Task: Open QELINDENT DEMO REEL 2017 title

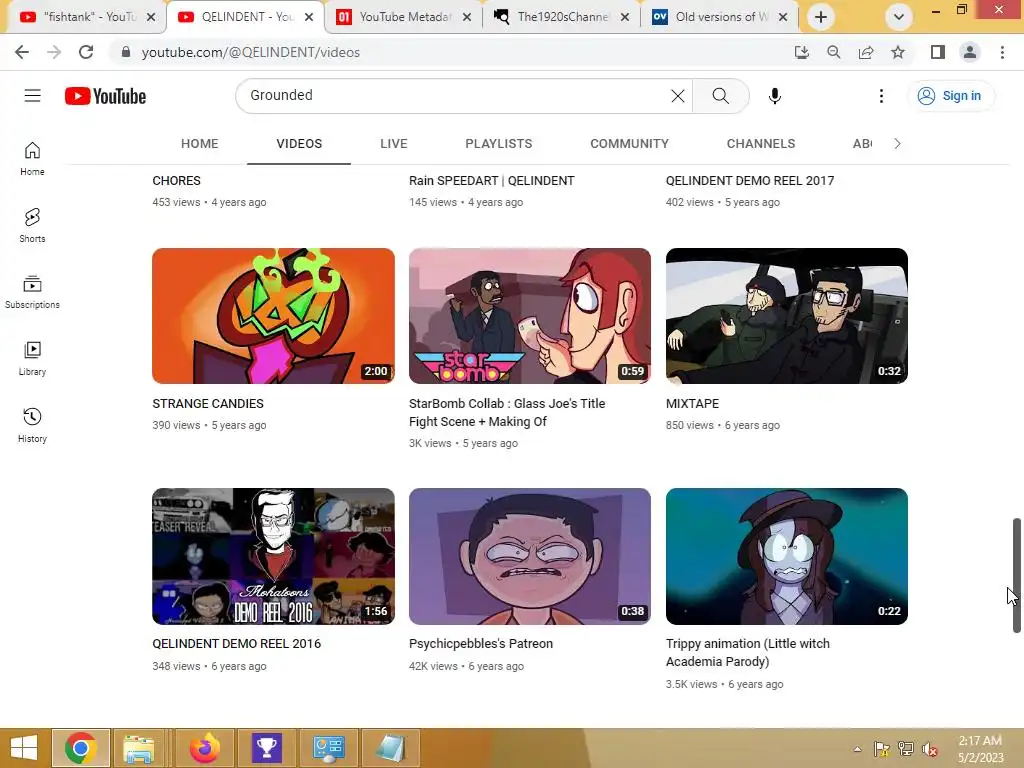Action: pyautogui.click(x=750, y=181)
